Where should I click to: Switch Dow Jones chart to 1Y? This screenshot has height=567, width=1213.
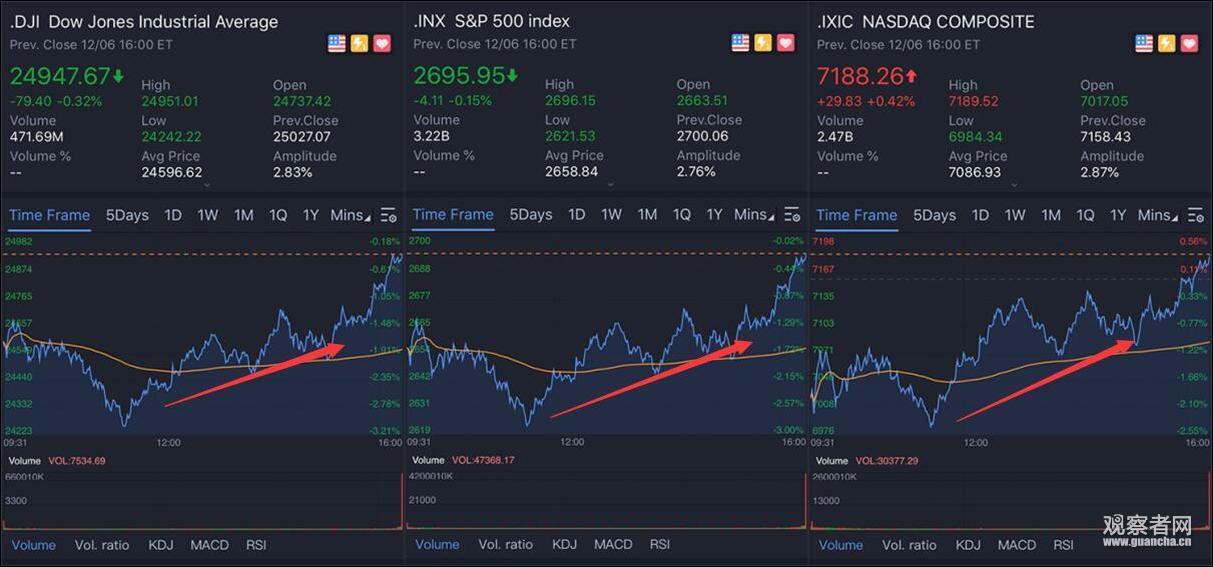click(x=311, y=215)
